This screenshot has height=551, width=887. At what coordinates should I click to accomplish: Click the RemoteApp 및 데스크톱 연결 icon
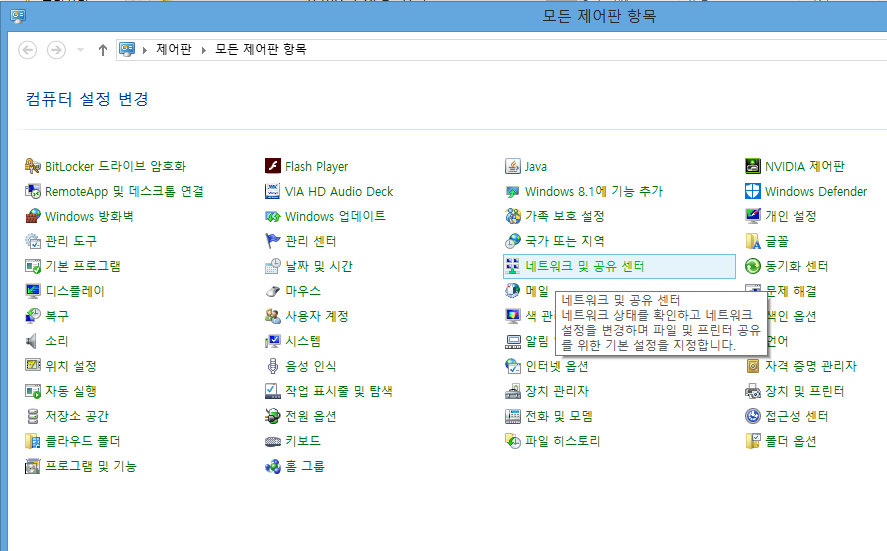pyautogui.click(x=33, y=191)
